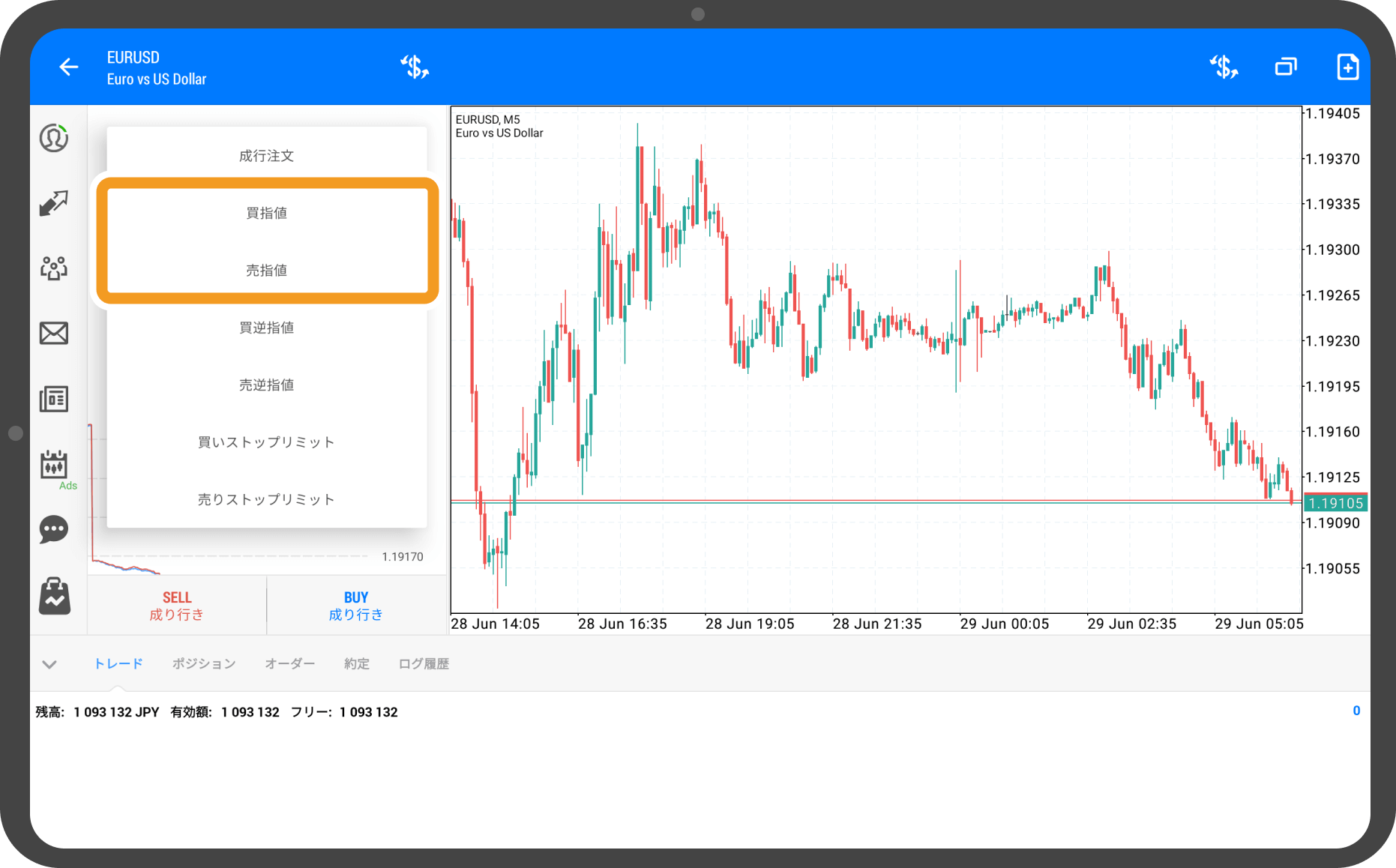Tap the EURUSD symbol title in header
This screenshot has width=1396, height=868.
tap(133, 58)
